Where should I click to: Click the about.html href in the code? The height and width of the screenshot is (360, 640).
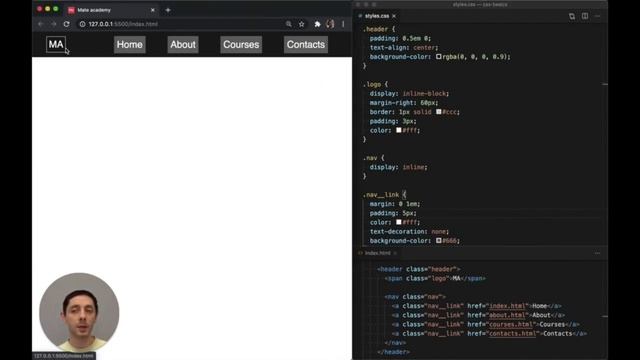pyautogui.click(x=507, y=315)
